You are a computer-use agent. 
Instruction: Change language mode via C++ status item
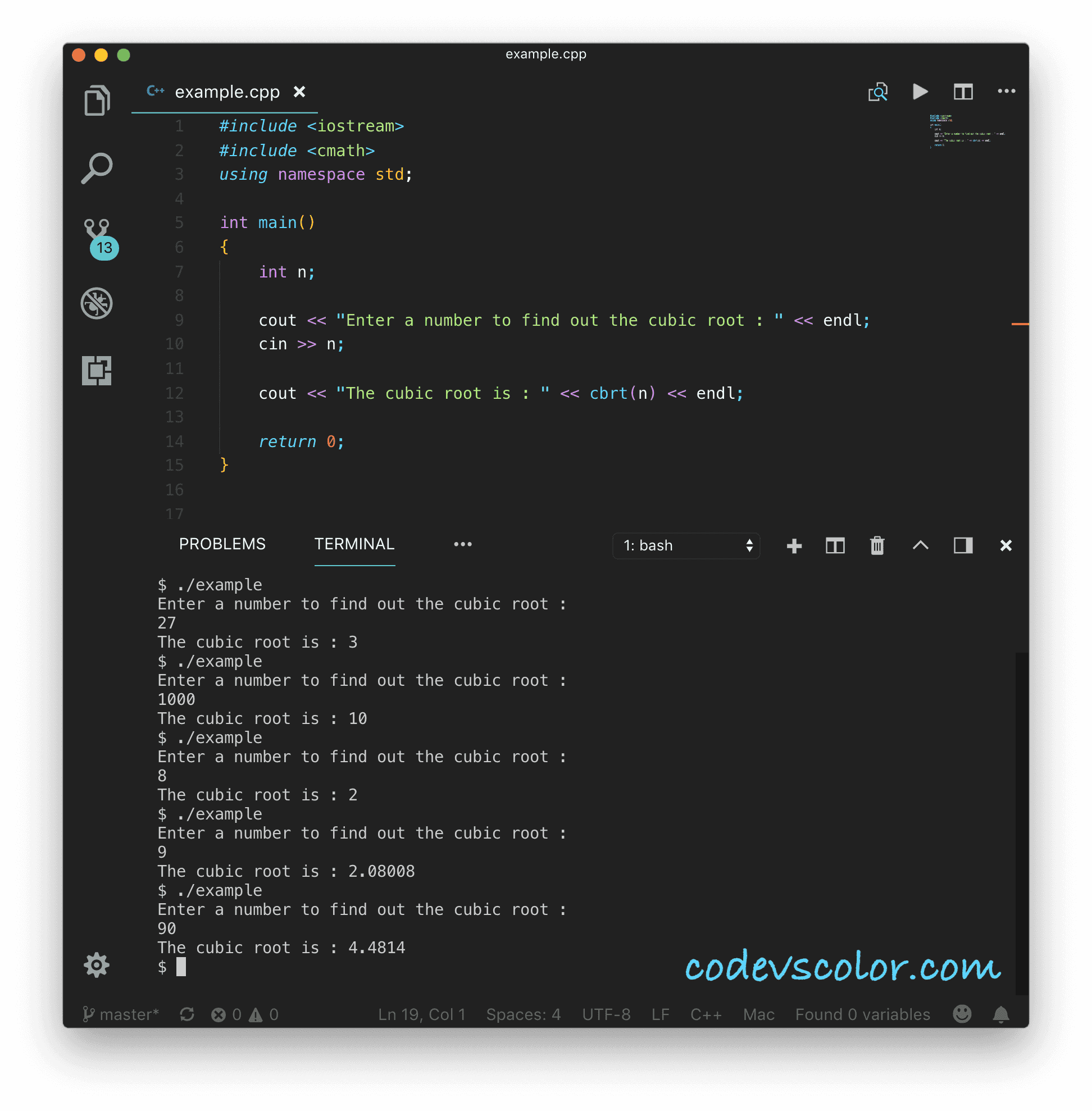click(706, 1014)
